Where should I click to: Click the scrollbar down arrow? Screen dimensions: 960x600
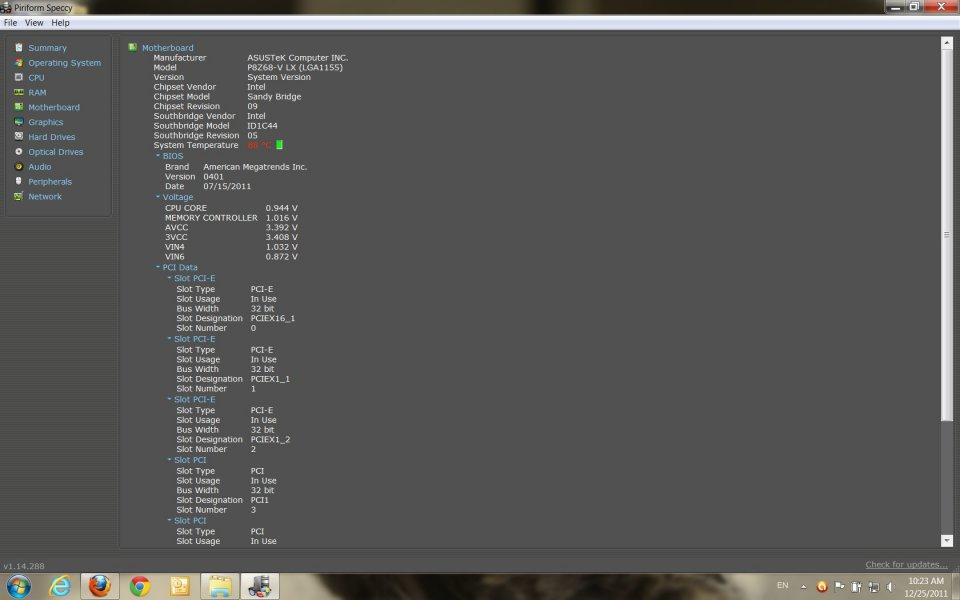(947, 541)
